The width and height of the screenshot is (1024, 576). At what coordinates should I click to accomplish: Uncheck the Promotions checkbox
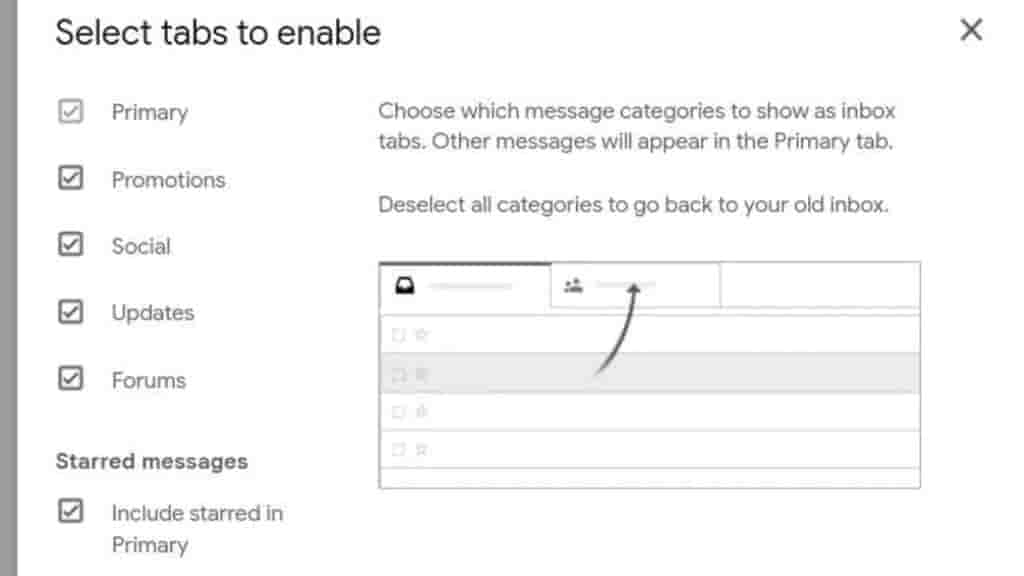point(70,180)
